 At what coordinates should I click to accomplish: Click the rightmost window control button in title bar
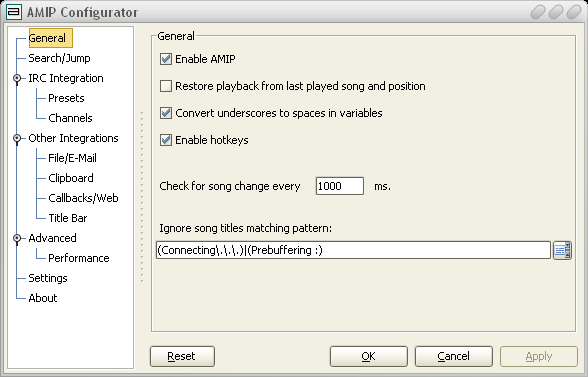click(x=573, y=12)
